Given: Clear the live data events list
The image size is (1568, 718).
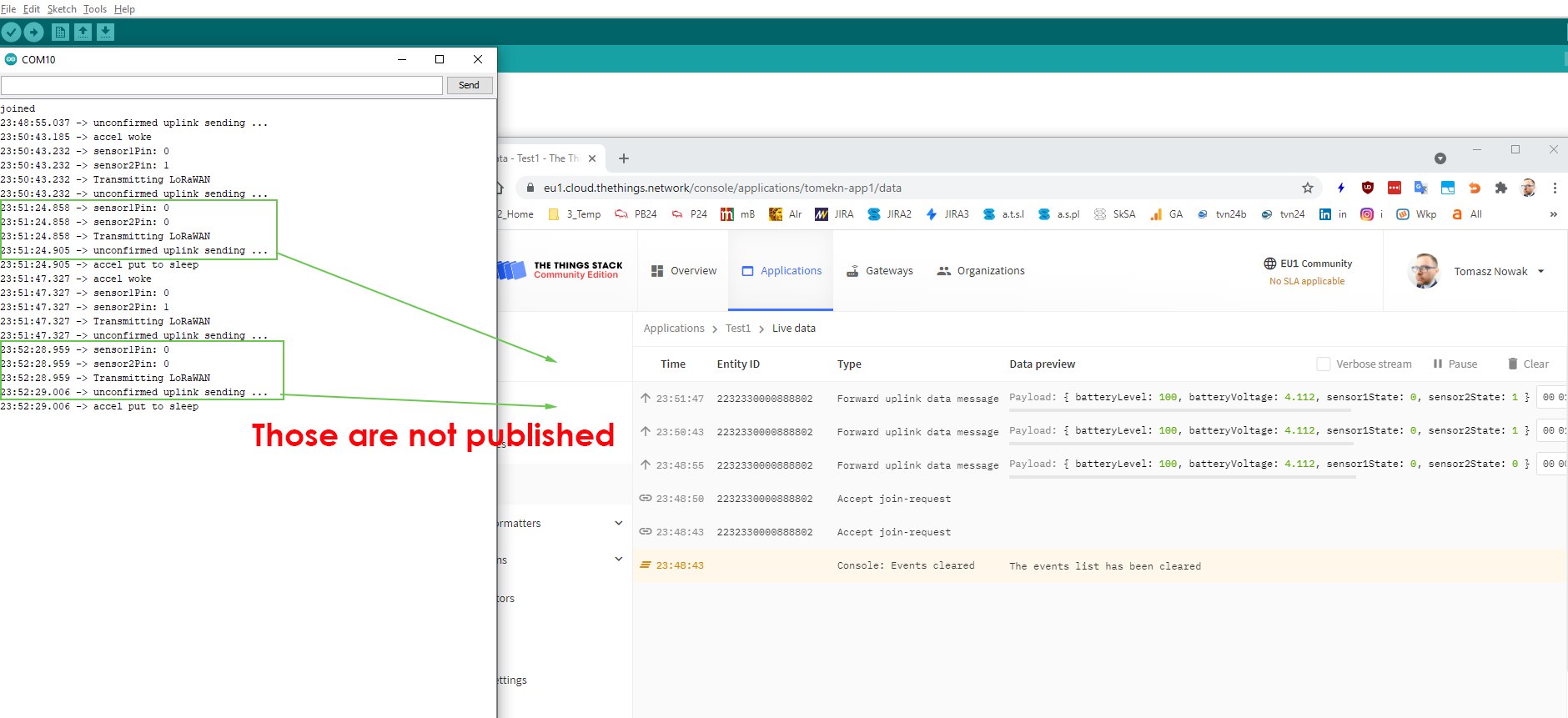Looking at the screenshot, I should (x=1528, y=364).
